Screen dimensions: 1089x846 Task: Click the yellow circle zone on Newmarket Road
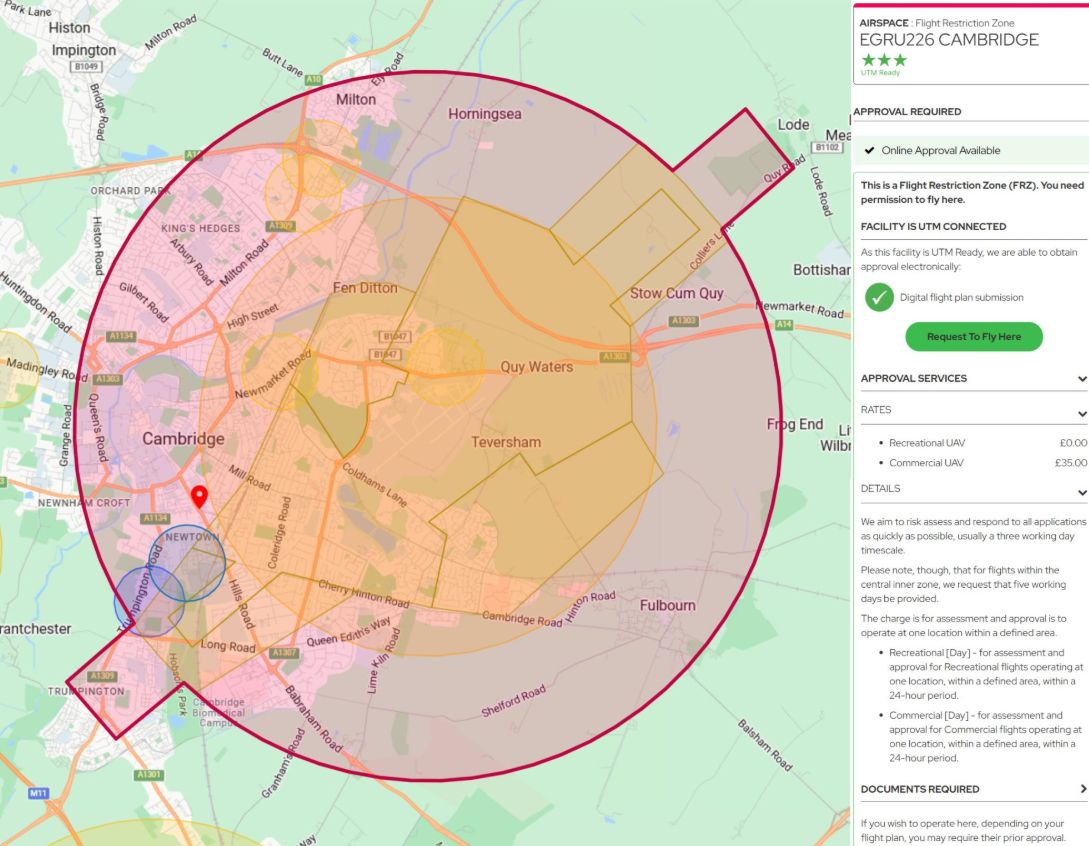coord(278,372)
